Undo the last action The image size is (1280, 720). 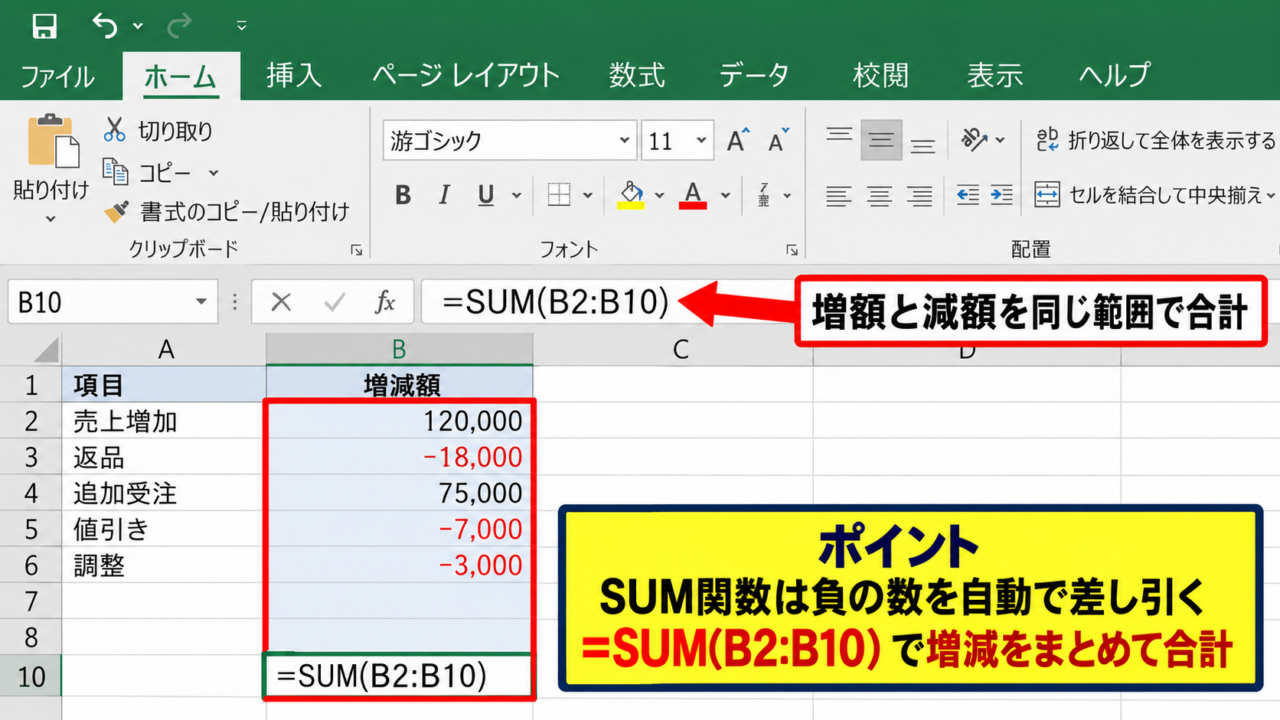tap(104, 25)
